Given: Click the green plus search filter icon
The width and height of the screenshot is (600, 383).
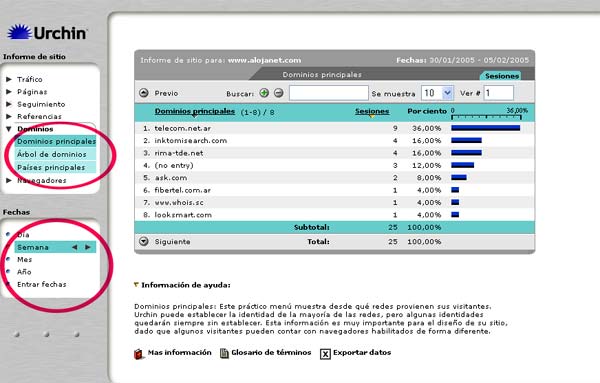Looking at the screenshot, I should 264,93.
